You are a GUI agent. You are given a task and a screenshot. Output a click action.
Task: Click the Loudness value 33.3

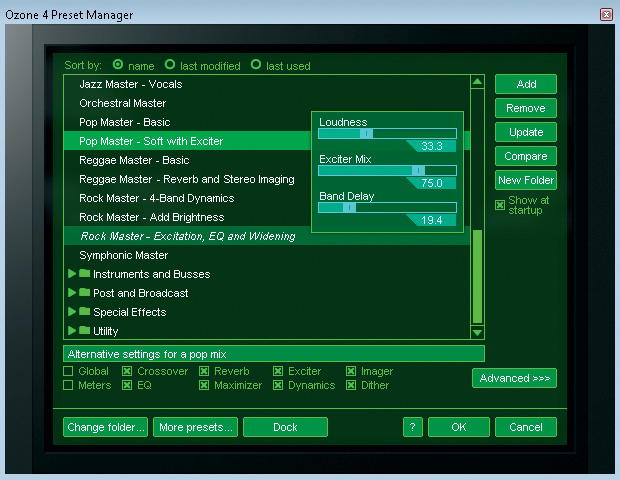click(432, 146)
